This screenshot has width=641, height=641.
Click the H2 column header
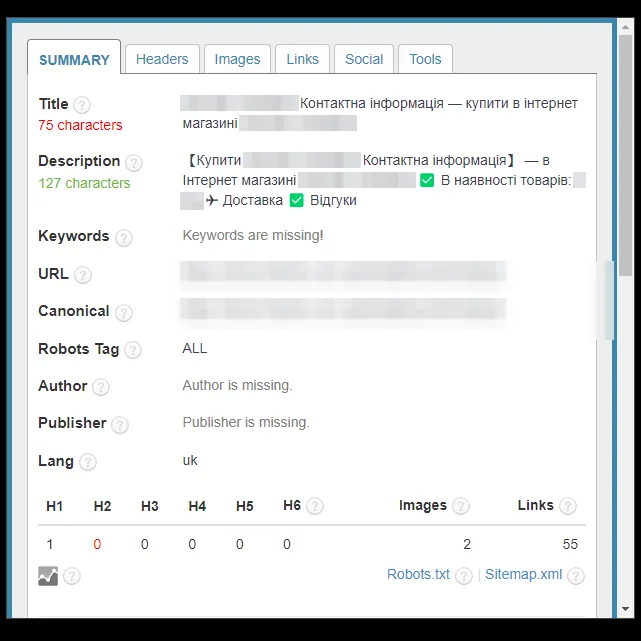click(102, 506)
